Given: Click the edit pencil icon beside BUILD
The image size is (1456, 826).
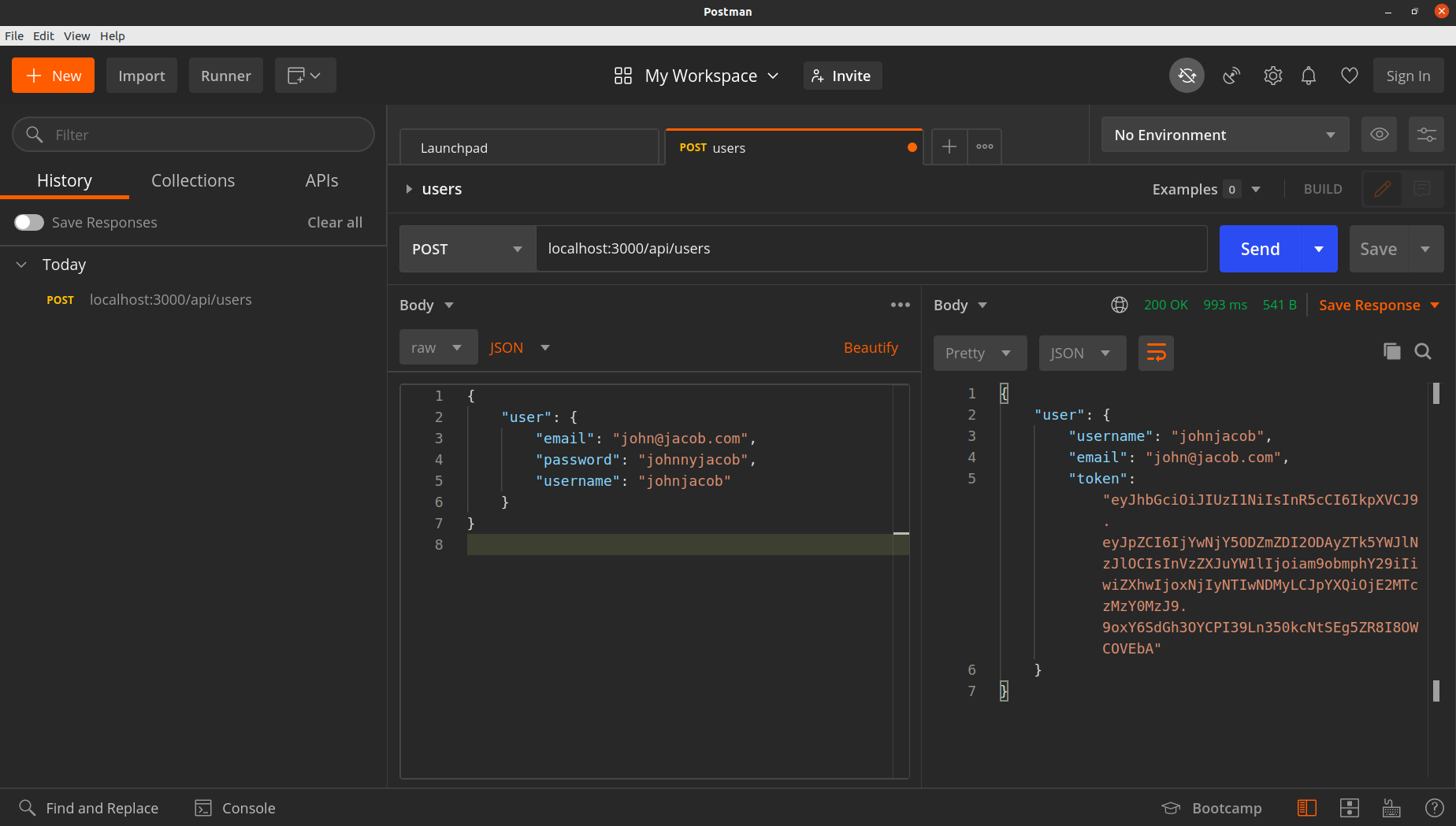Looking at the screenshot, I should (x=1382, y=189).
